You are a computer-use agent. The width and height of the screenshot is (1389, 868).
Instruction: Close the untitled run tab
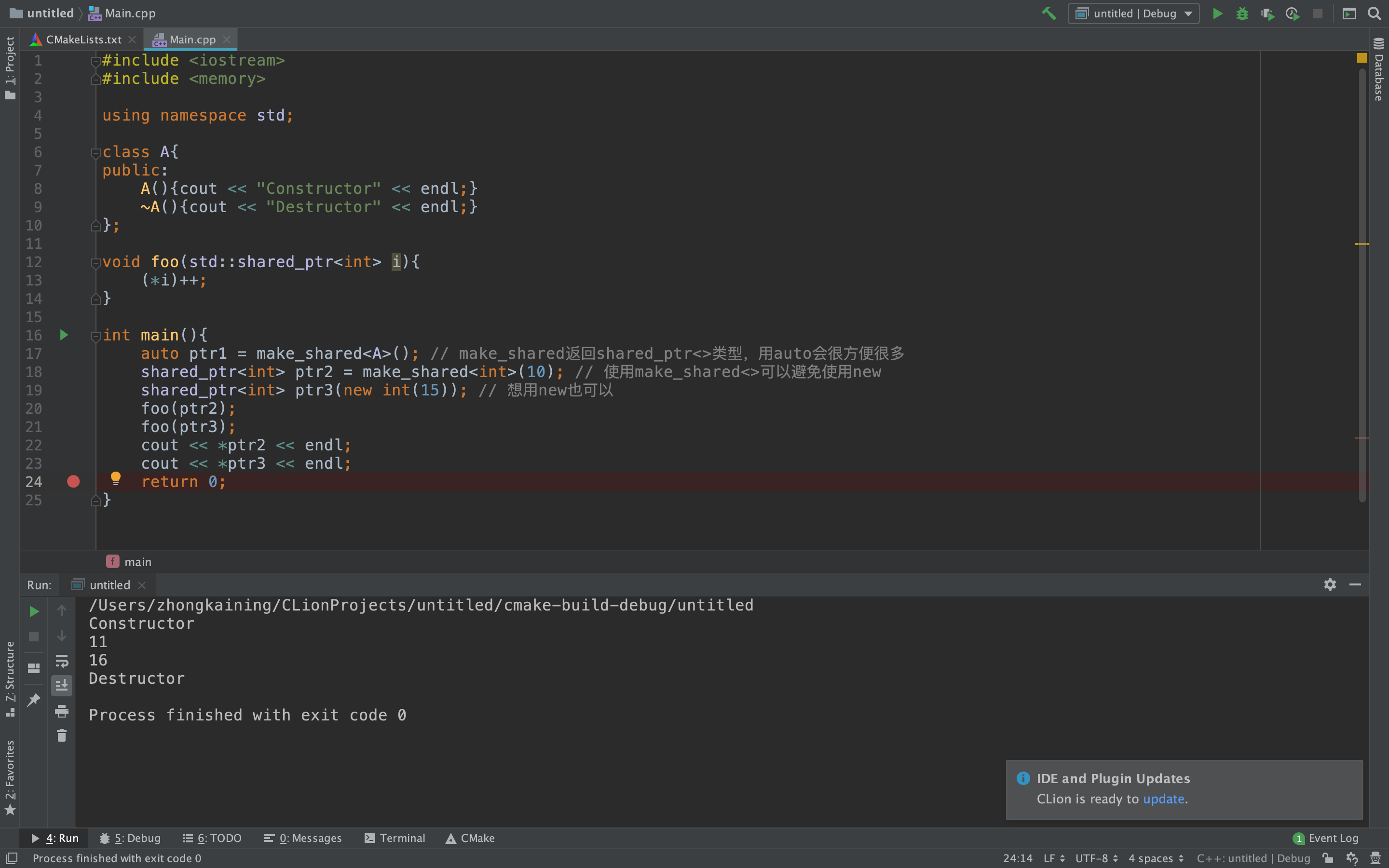pos(142,585)
